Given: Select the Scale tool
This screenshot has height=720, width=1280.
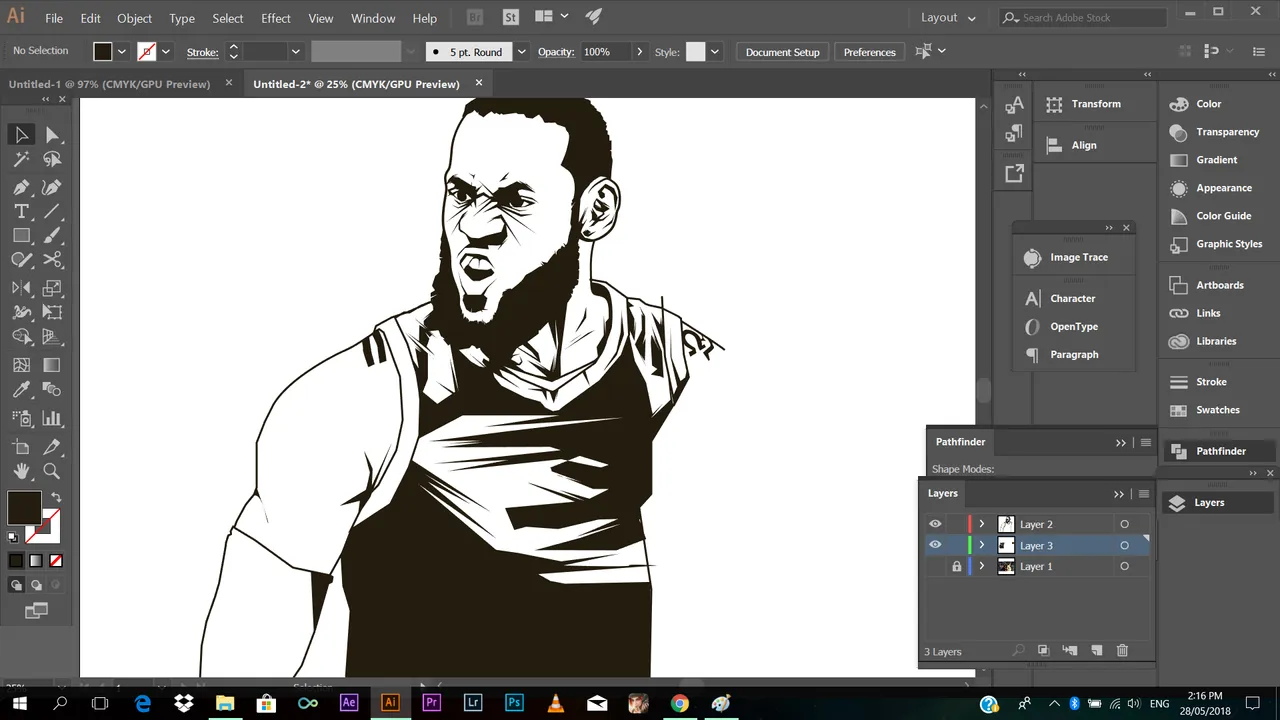Looking at the screenshot, I should (52, 288).
